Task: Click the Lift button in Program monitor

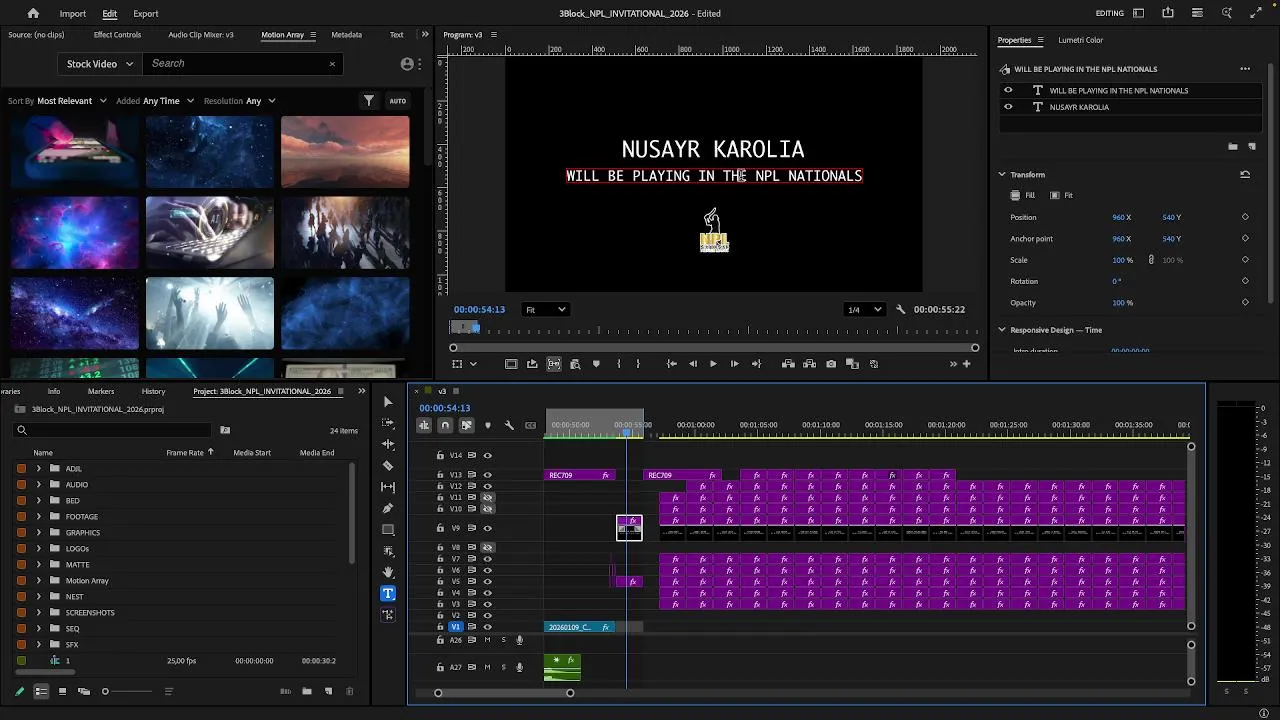Action: (x=788, y=364)
